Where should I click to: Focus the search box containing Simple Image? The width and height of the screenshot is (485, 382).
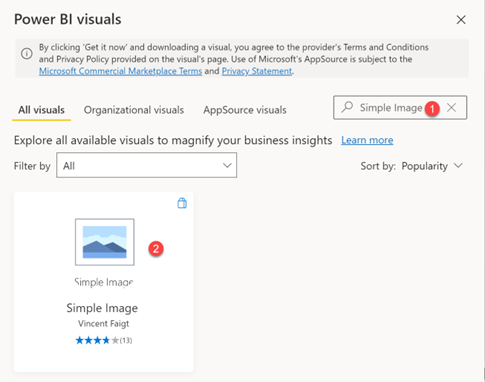(400, 107)
